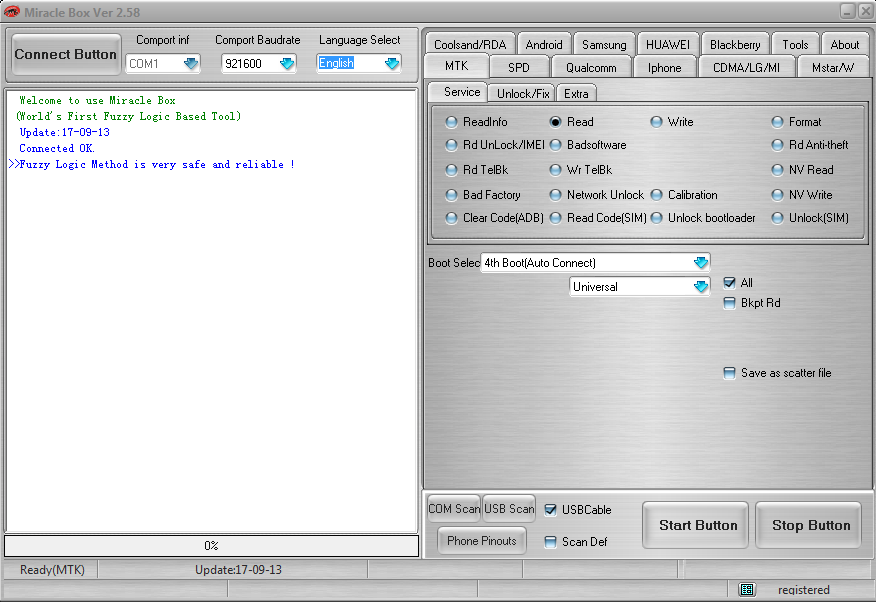Screen dimensions: 876x602
Task: Open the Universal model dropdown
Action: click(x=701, y=287)
